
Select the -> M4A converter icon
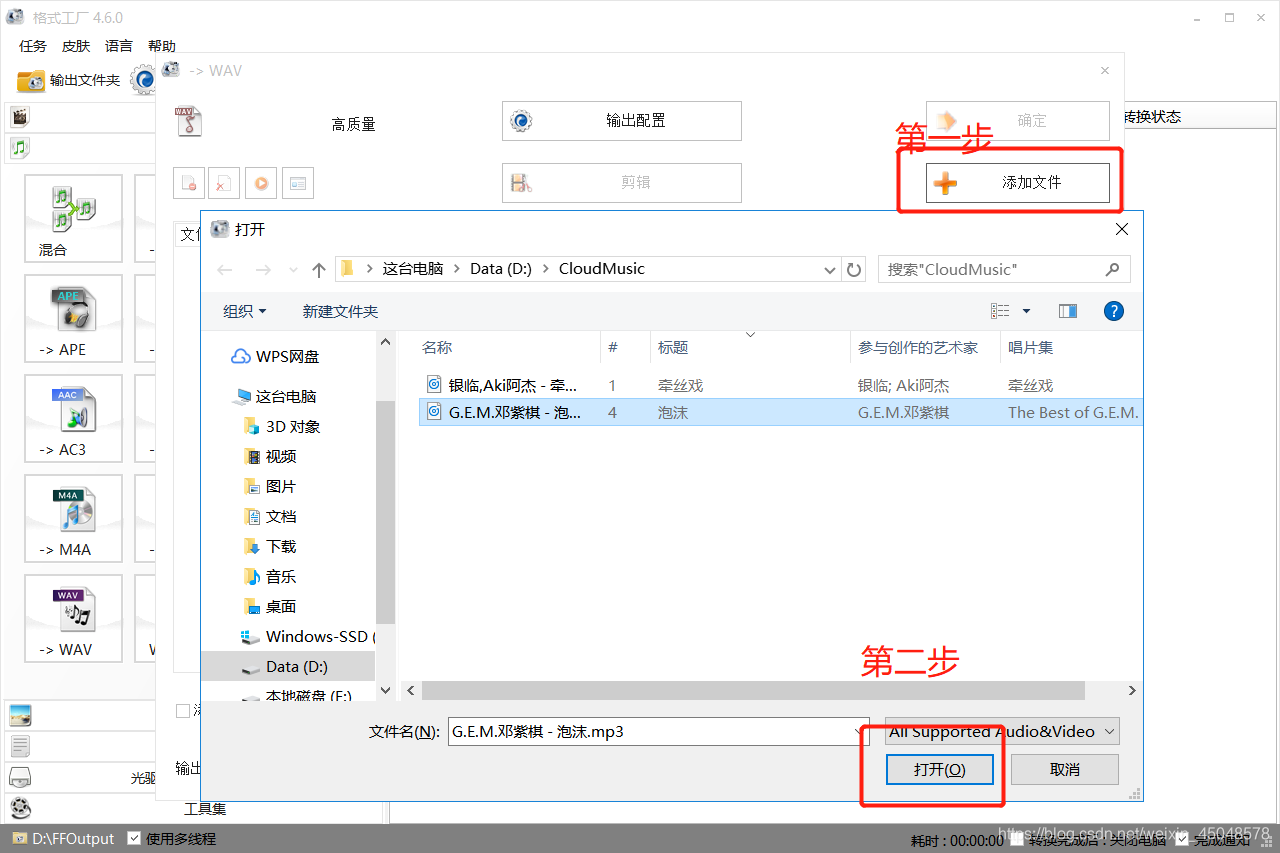pyautogui.click(x=74, y=519)
